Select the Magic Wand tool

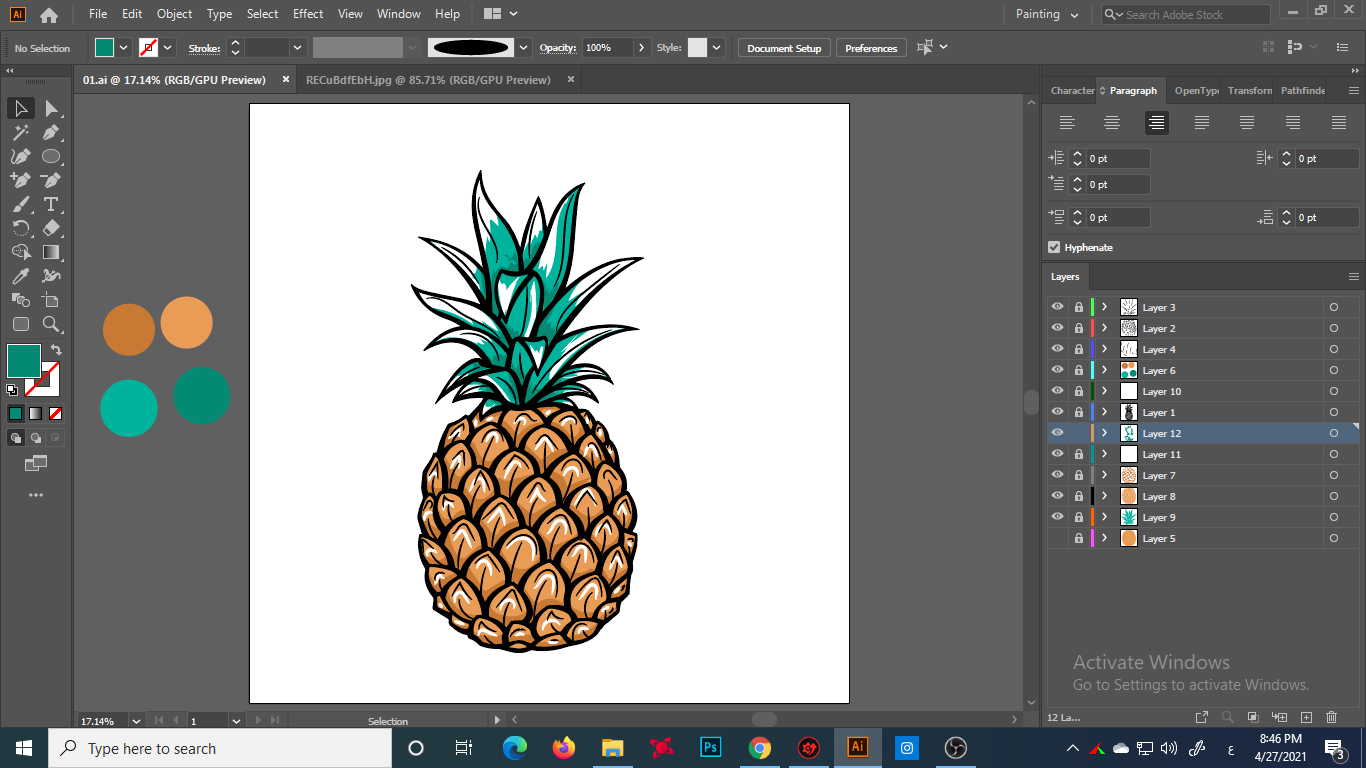21,132
